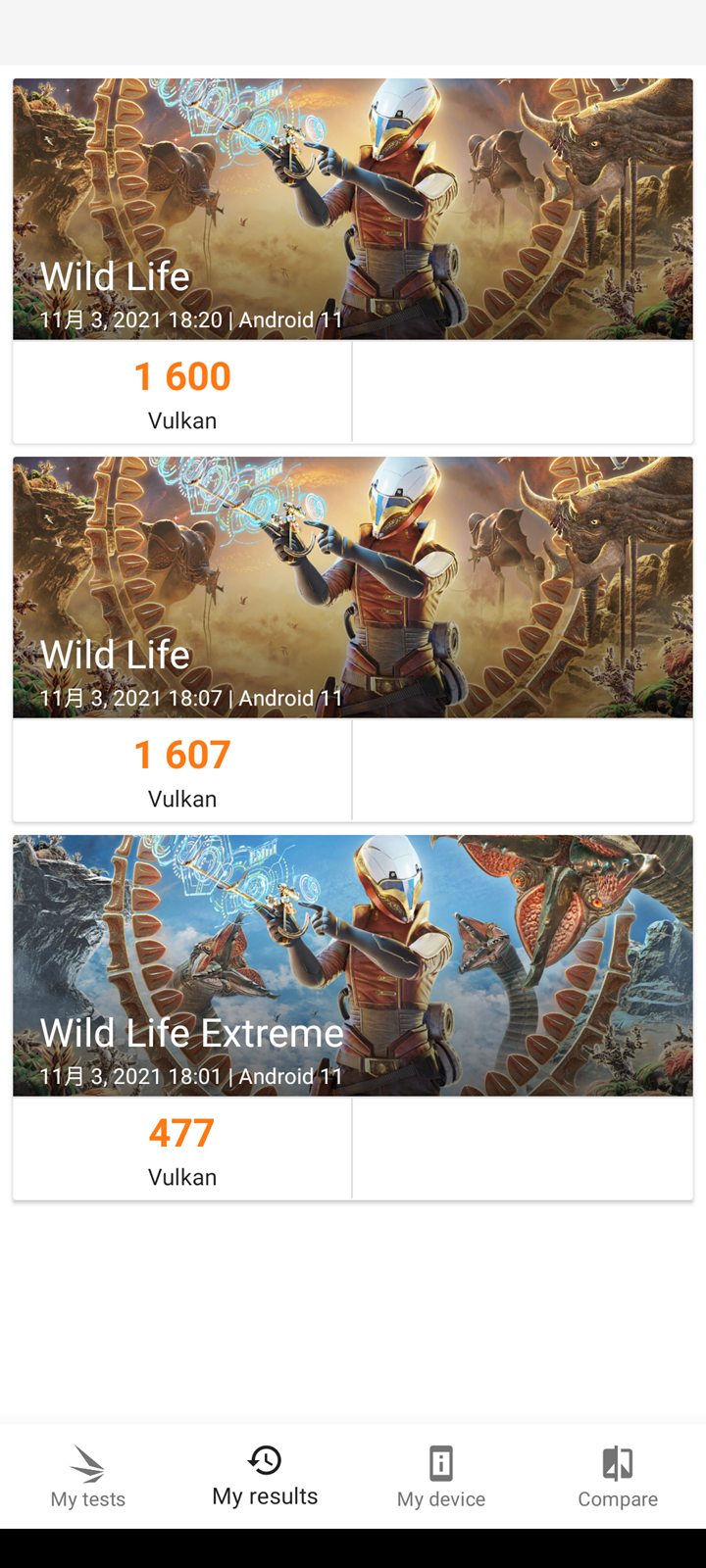Select the My results tab label
706x1568 pixels.
pyautogui.click(x=265, y=1496)
